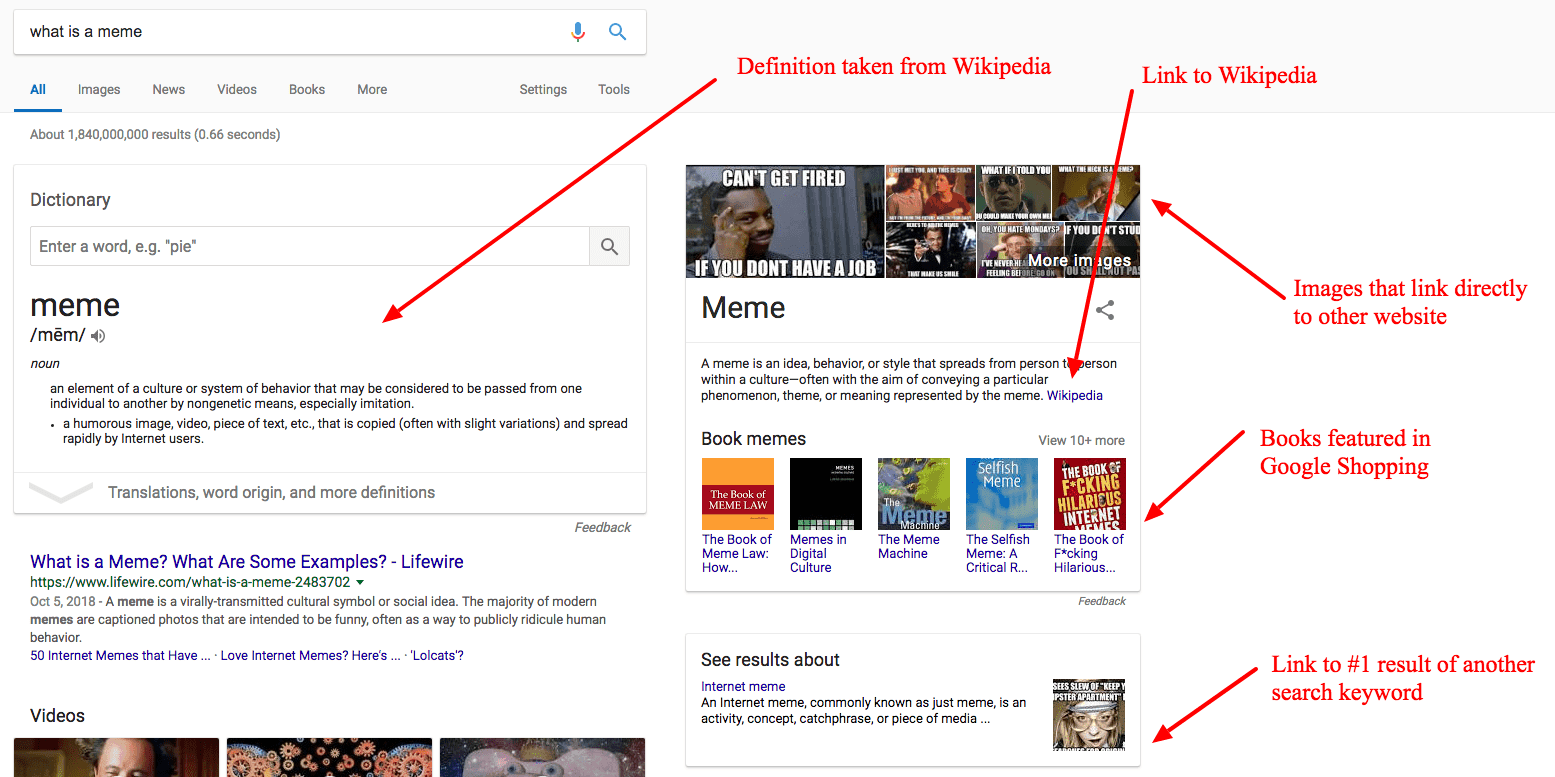Open the Internet meme thumbnail image

(1089, 714)
